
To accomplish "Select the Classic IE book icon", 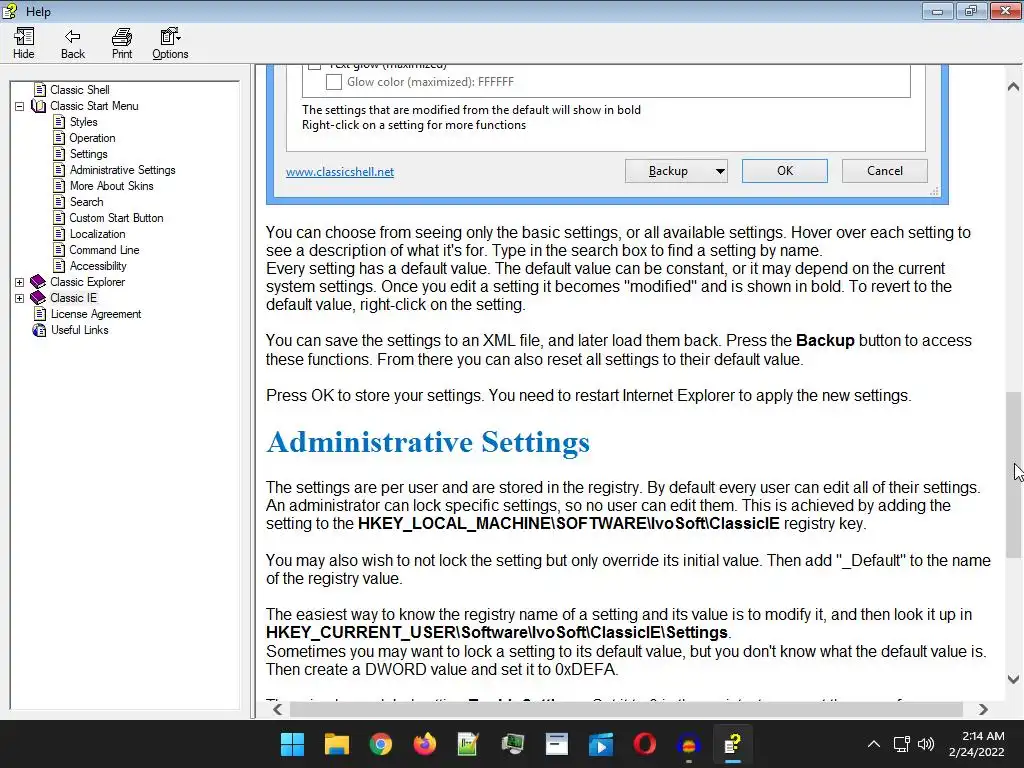I will 38,298.
